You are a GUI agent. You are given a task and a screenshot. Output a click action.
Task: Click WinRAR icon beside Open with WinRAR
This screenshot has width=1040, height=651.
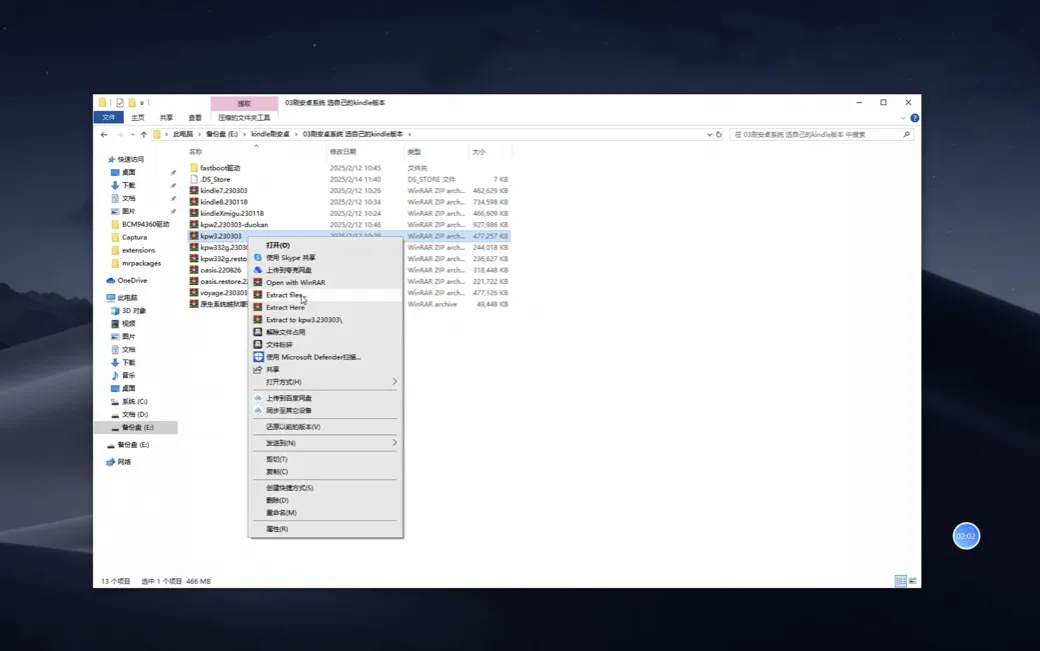pyautogui.click(x=258, y=282)
